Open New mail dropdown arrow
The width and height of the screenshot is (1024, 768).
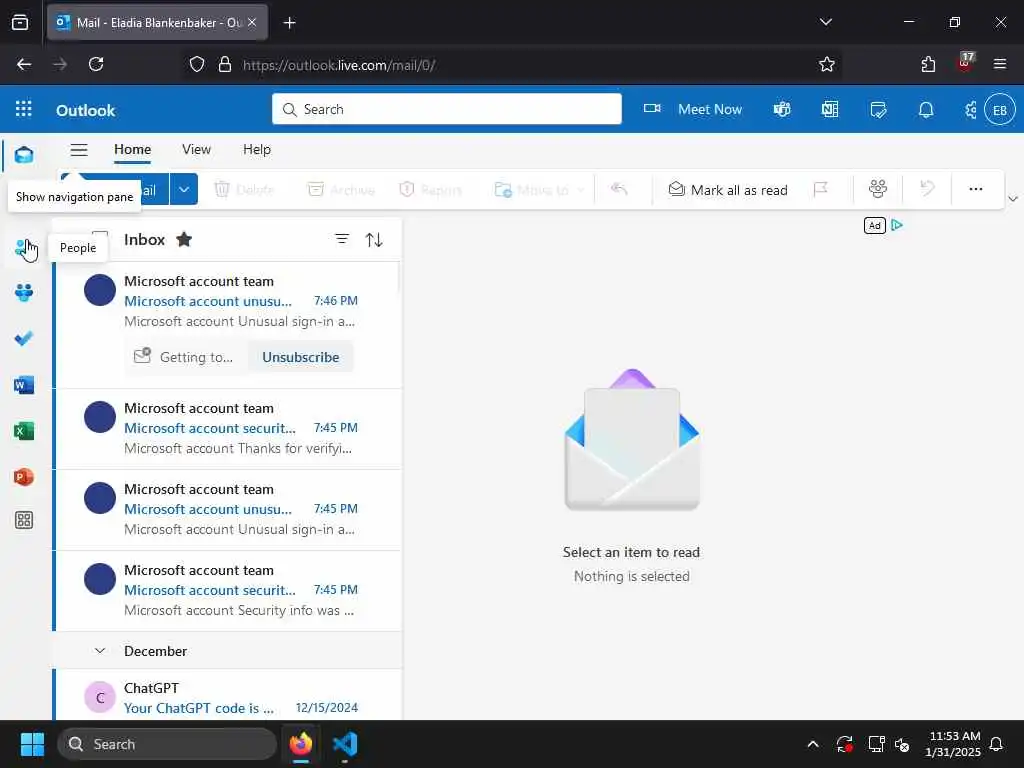(184, 189)
